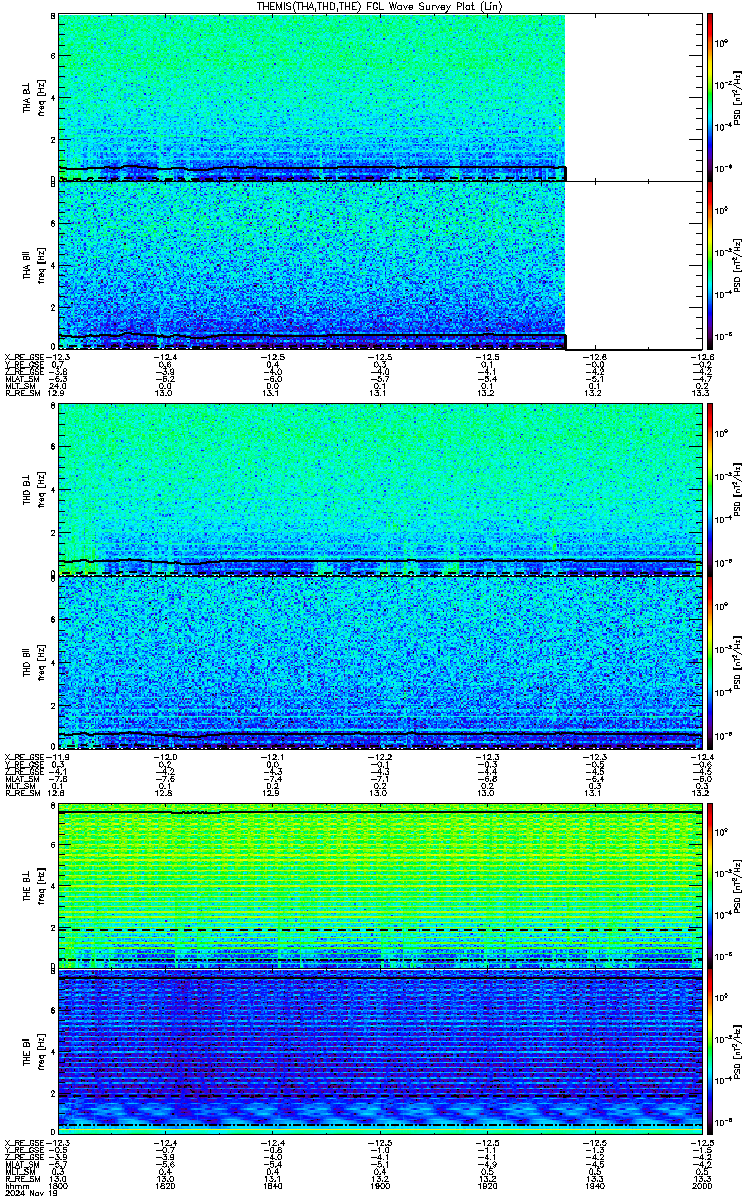The image size is (750, 1200).
Task: Click the R_RE_SM row label under THD panels
Action: click(22, 792)
